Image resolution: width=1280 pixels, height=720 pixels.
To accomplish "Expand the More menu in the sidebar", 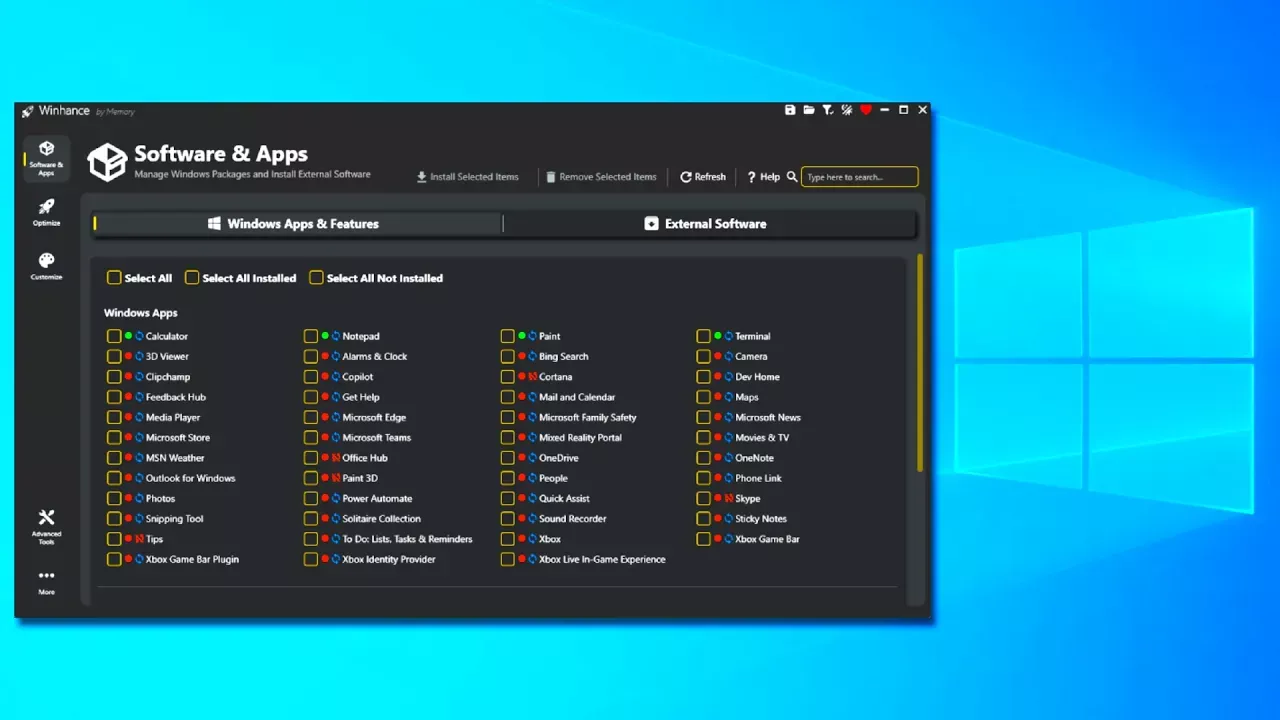I will pos(46,581).
